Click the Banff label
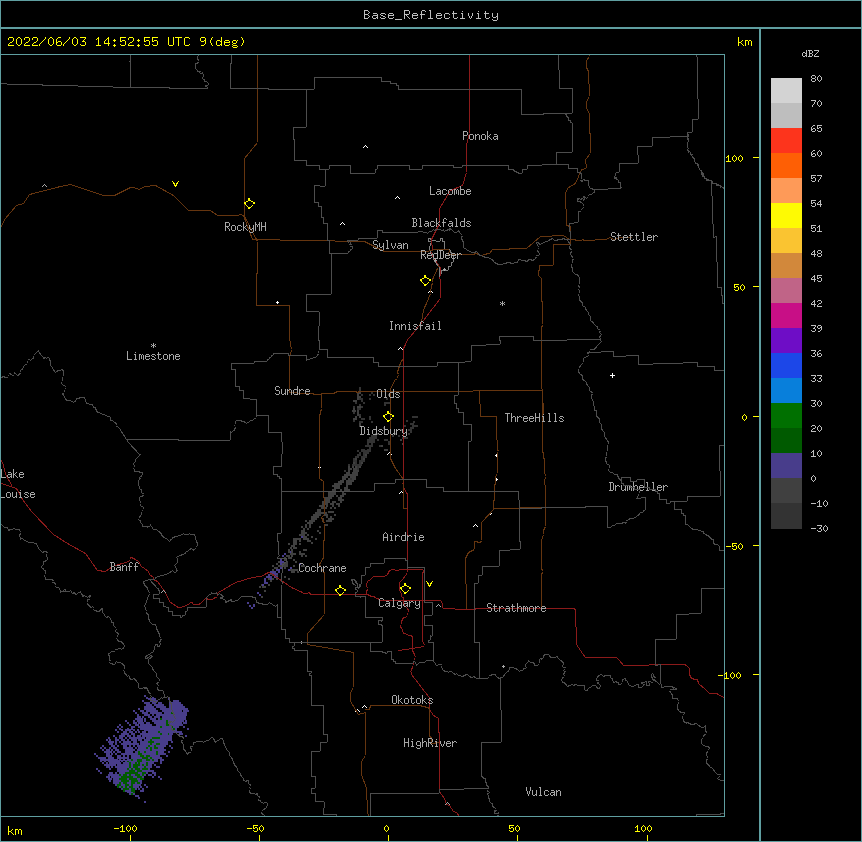The height and width of the screenshot is (842, 862). click(x=124, y=567)
